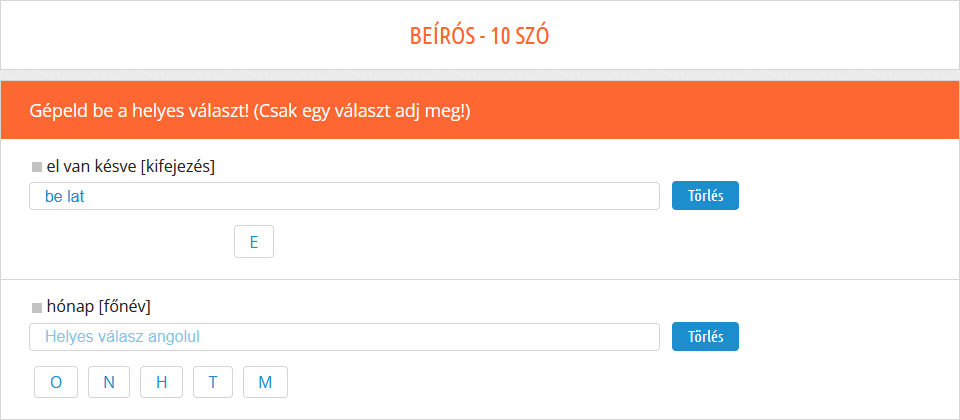Click the 'Gépeld be a helyes választ!' instruction
960x420 pixels.
[139, 110]
